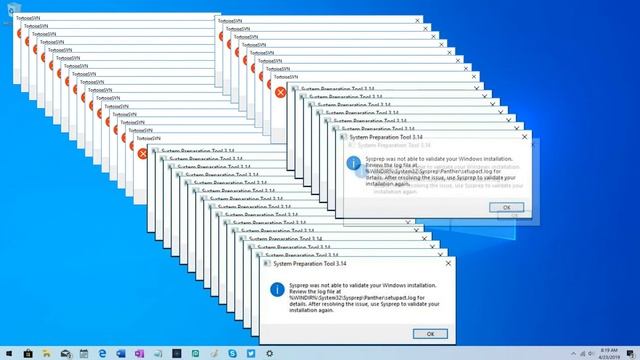Click the frontmost 'TortoiseSVN' title in right stack
This screenshot has width=640, height=360.
pyautogui.click(x=286, y=77)
